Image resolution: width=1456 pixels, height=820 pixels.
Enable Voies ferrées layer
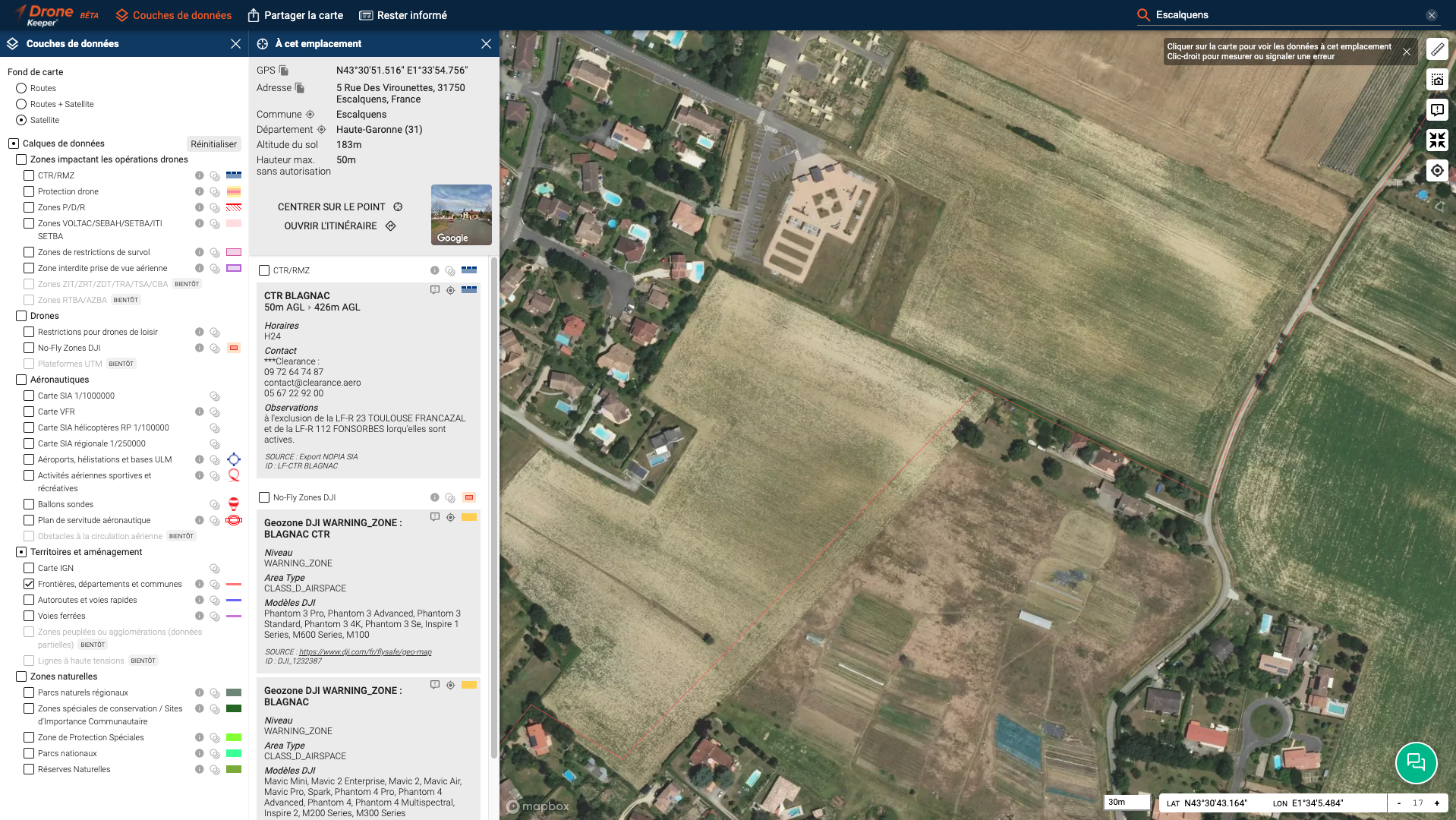(29, 616)
